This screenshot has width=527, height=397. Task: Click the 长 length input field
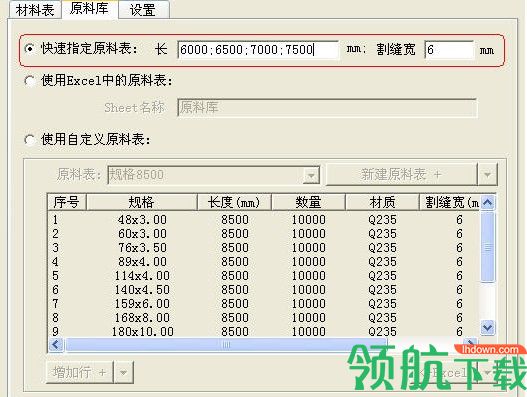coord(258,50)
